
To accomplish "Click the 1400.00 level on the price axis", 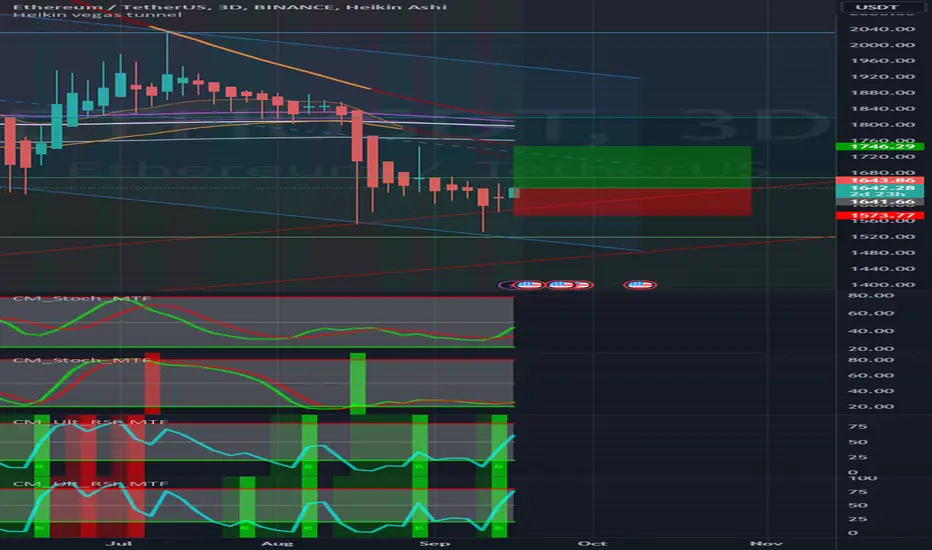I will coord(882,285).
